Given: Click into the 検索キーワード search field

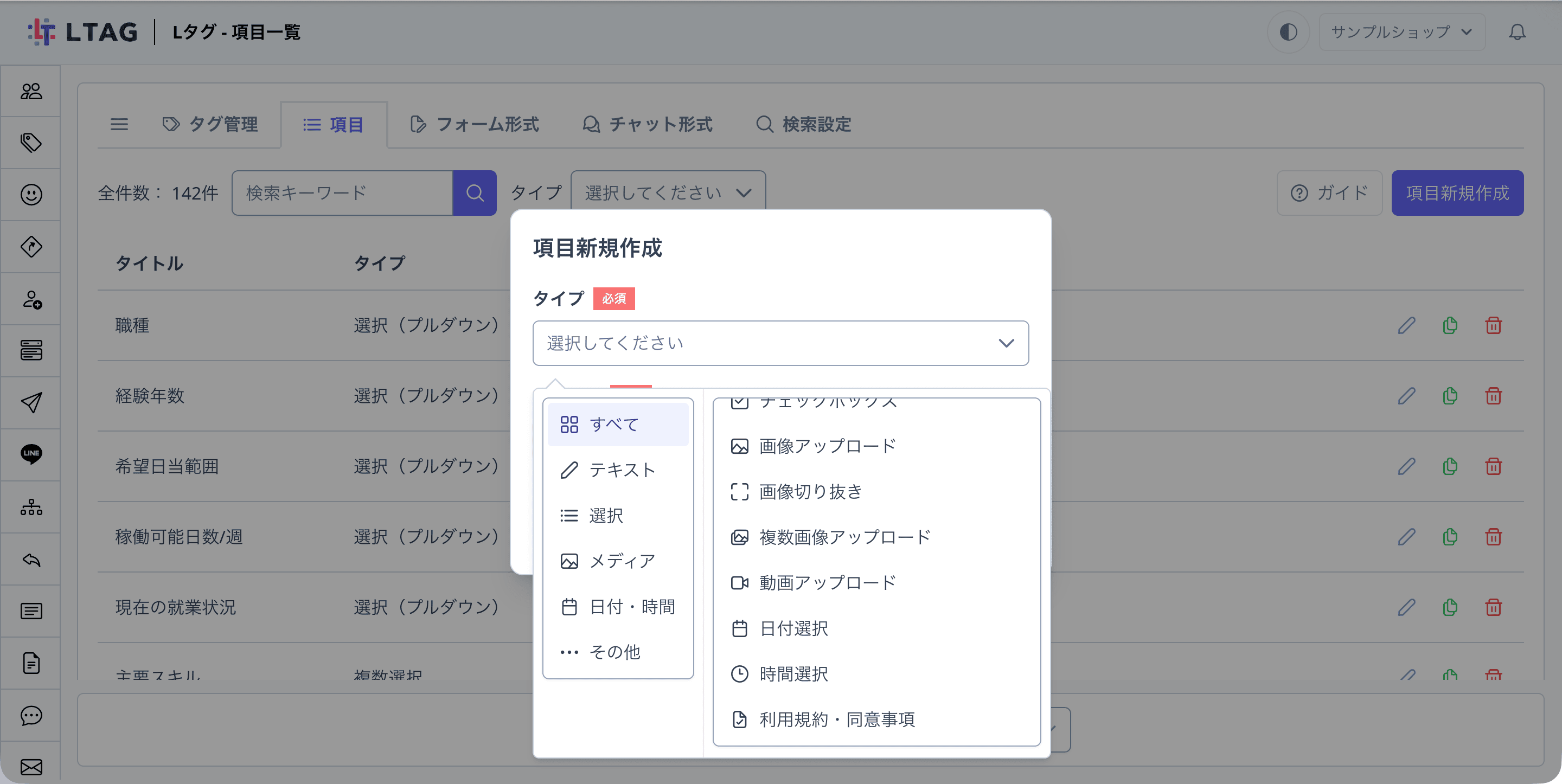Looking at the screenshot, I should pos(342,193).
